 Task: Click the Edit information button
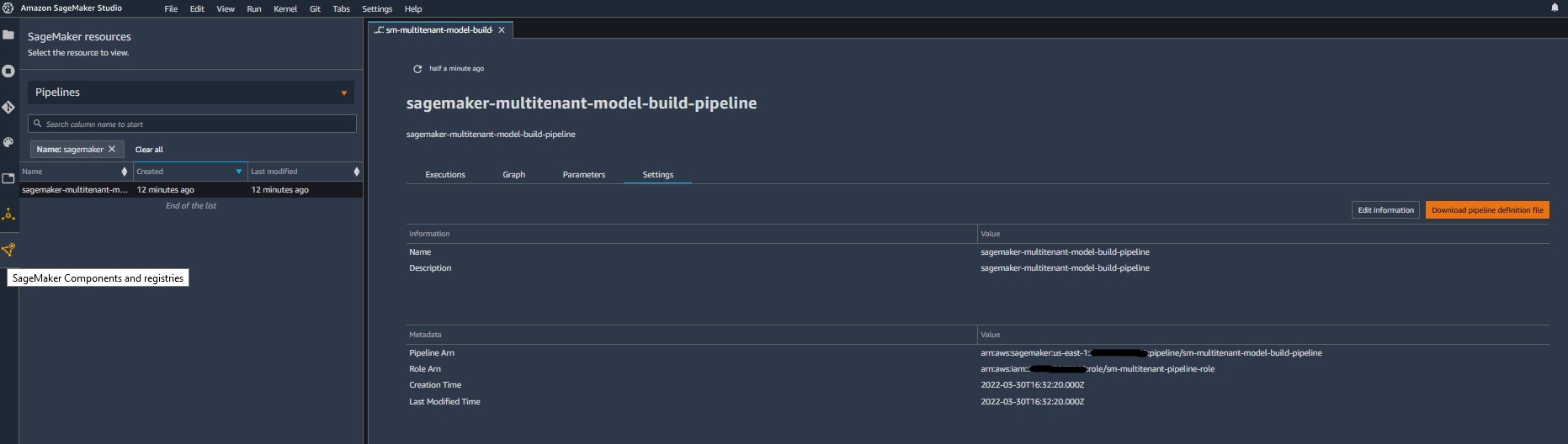1385,210
